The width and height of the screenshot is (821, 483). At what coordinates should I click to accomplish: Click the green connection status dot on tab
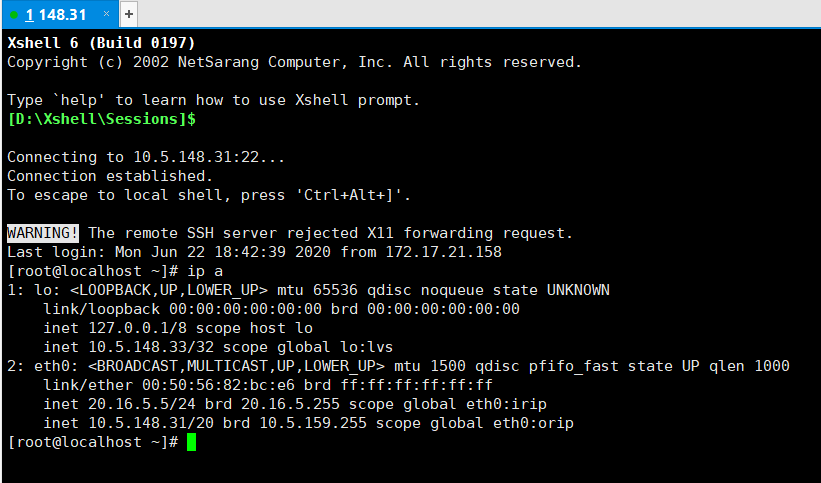pos(14,15)
